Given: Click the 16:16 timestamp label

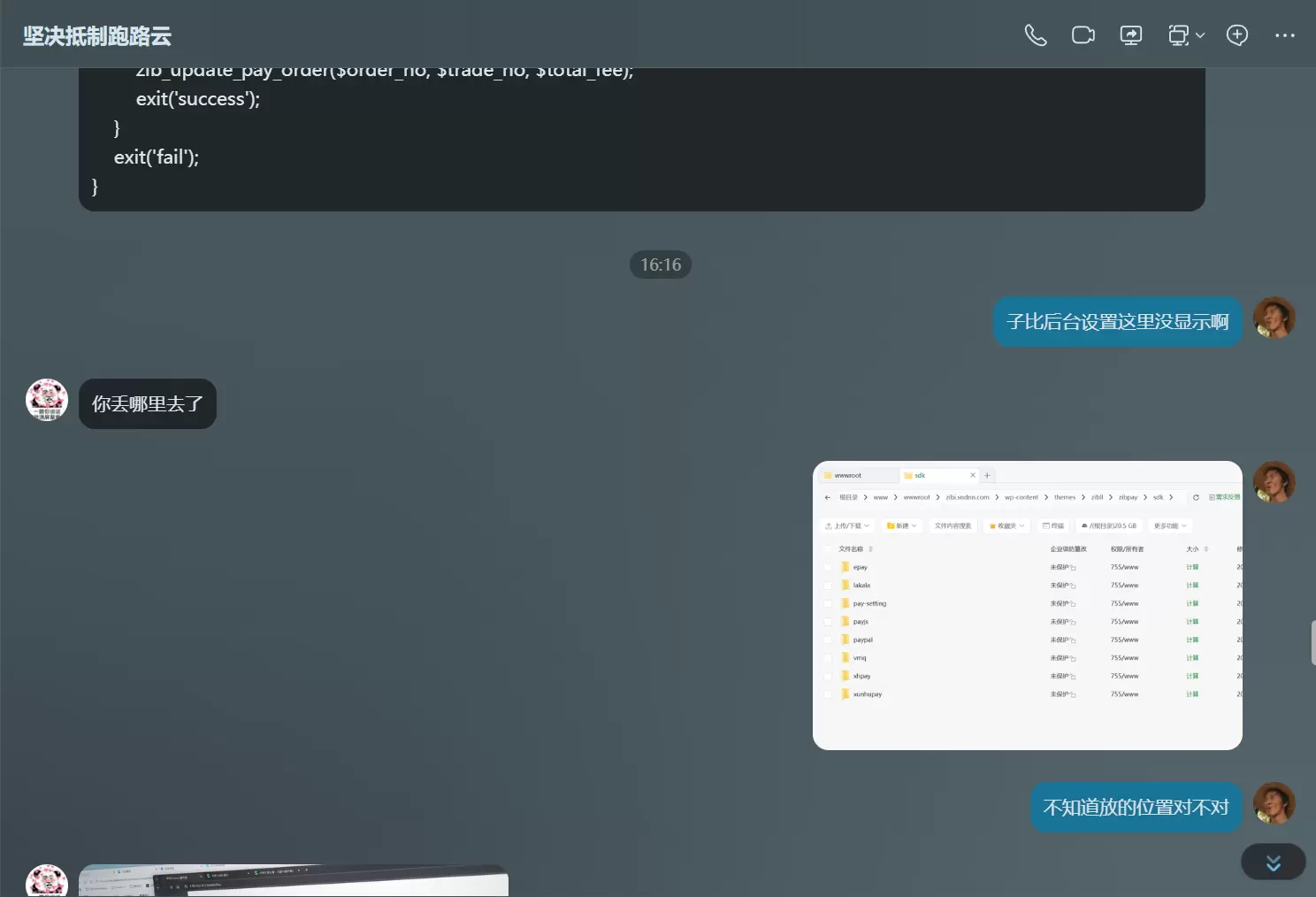Looking at the screenshot, I should (661, 264).
